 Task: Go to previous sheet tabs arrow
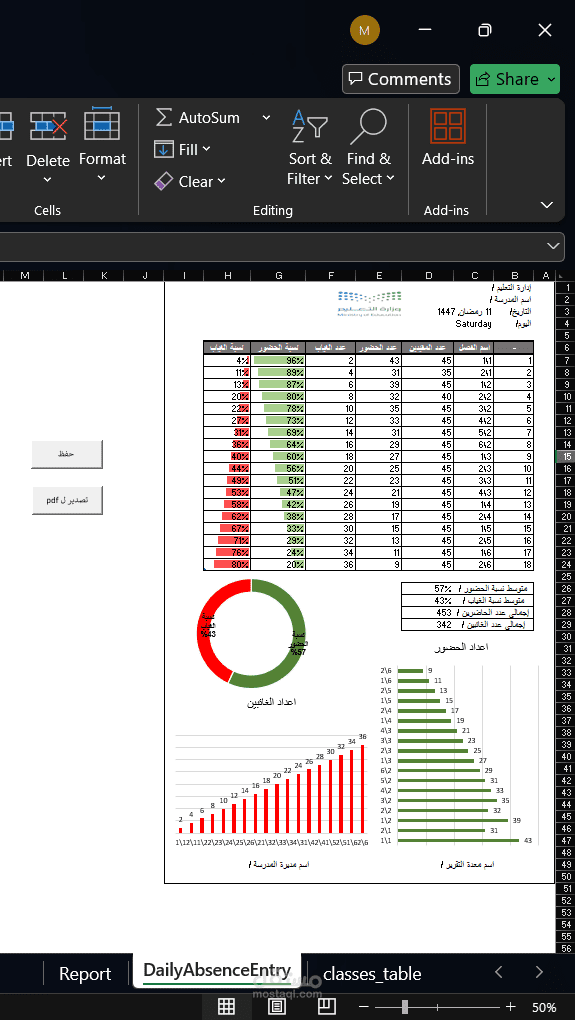click(x=498, y=973)
